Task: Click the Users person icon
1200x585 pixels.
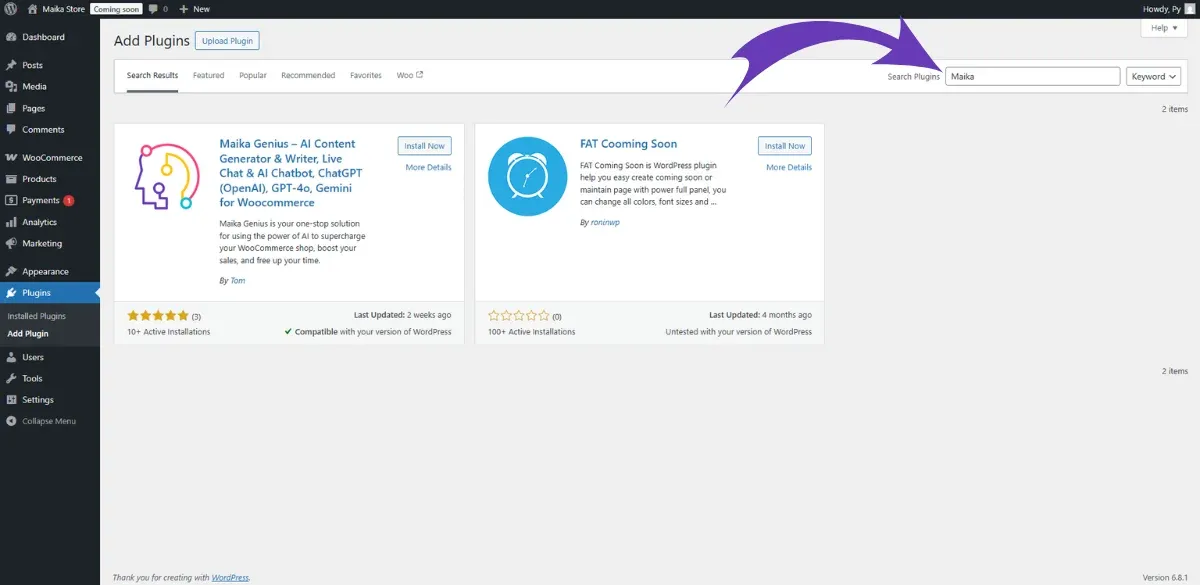Action: coord(11,357)
